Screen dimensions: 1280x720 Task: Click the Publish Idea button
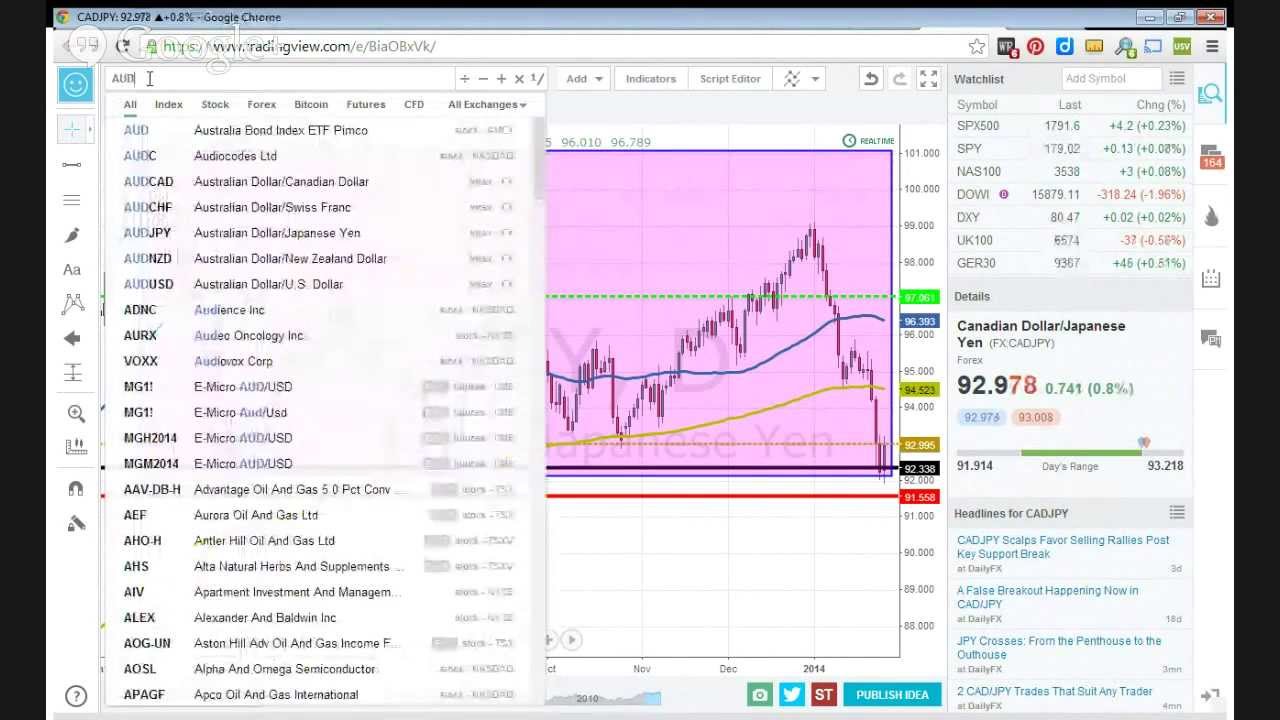[x=892, y=694]
